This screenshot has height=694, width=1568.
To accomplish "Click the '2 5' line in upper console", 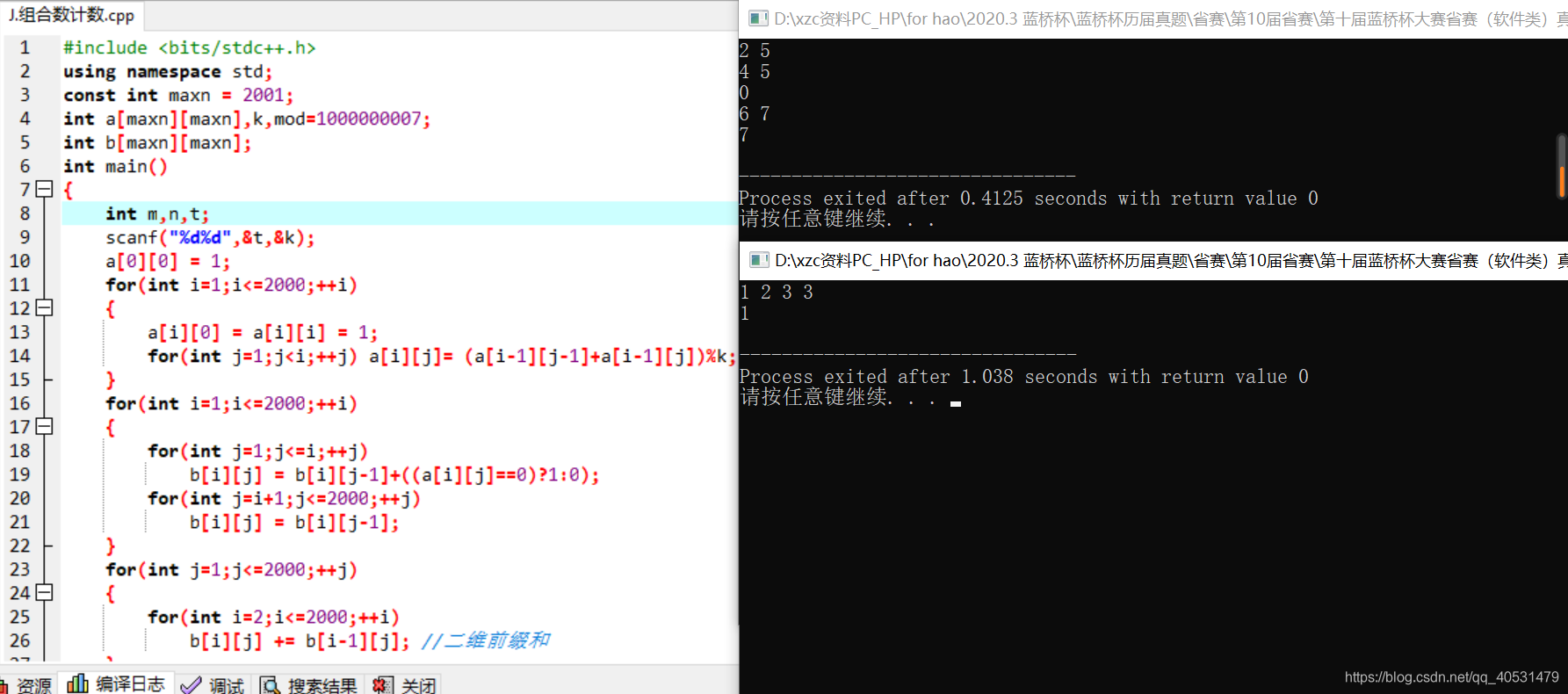I will coord(755,50).
